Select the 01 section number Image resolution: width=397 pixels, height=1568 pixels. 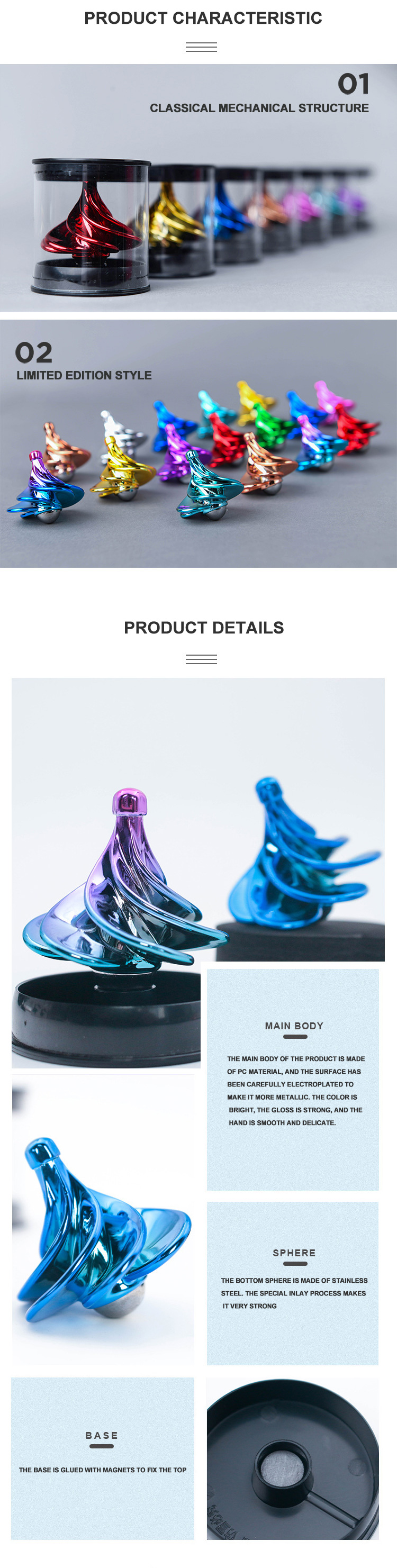(353, 84)
